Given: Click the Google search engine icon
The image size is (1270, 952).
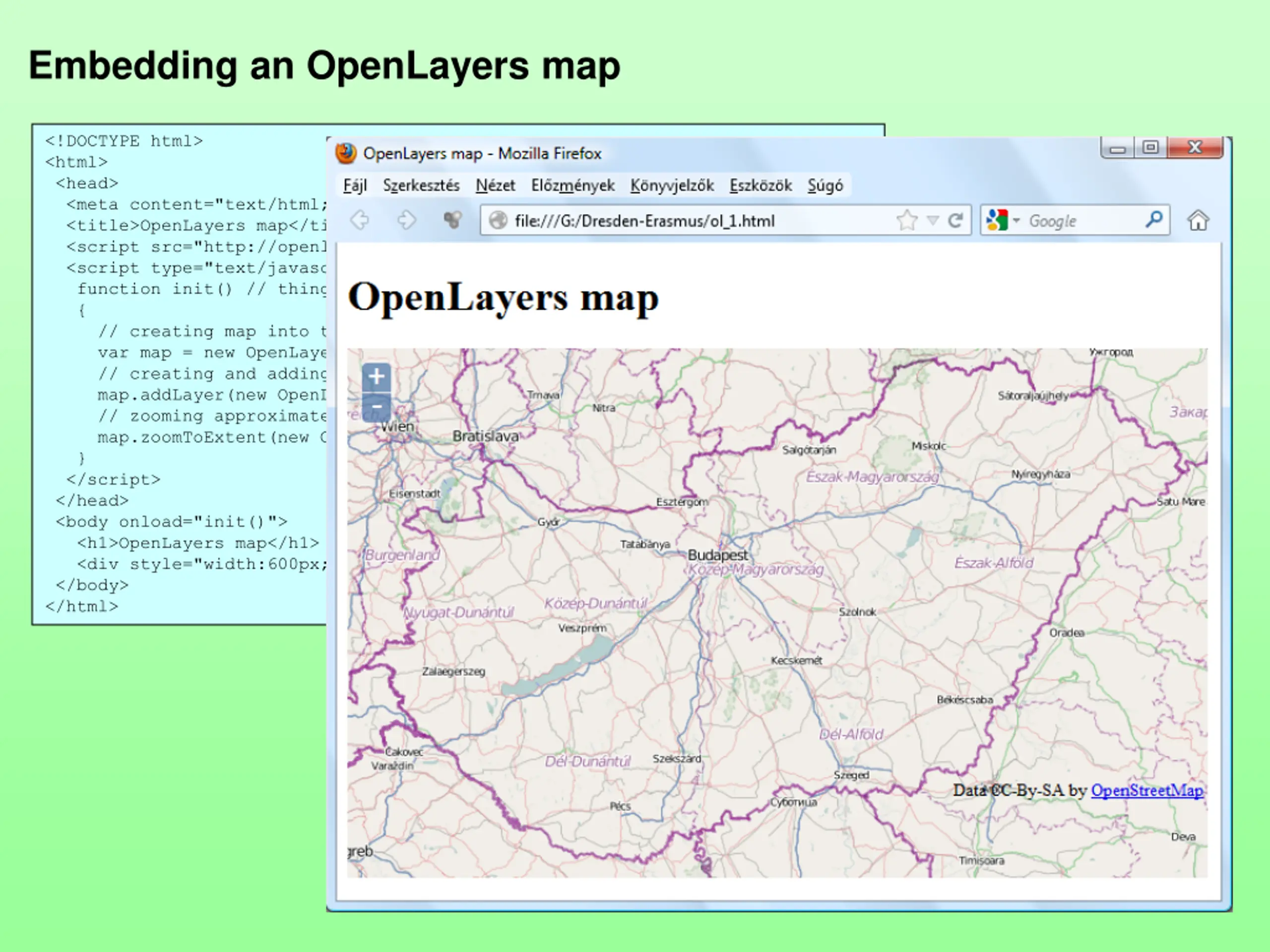Looking at the screenshot, I should pyautogui.click(x=997, y=220).
